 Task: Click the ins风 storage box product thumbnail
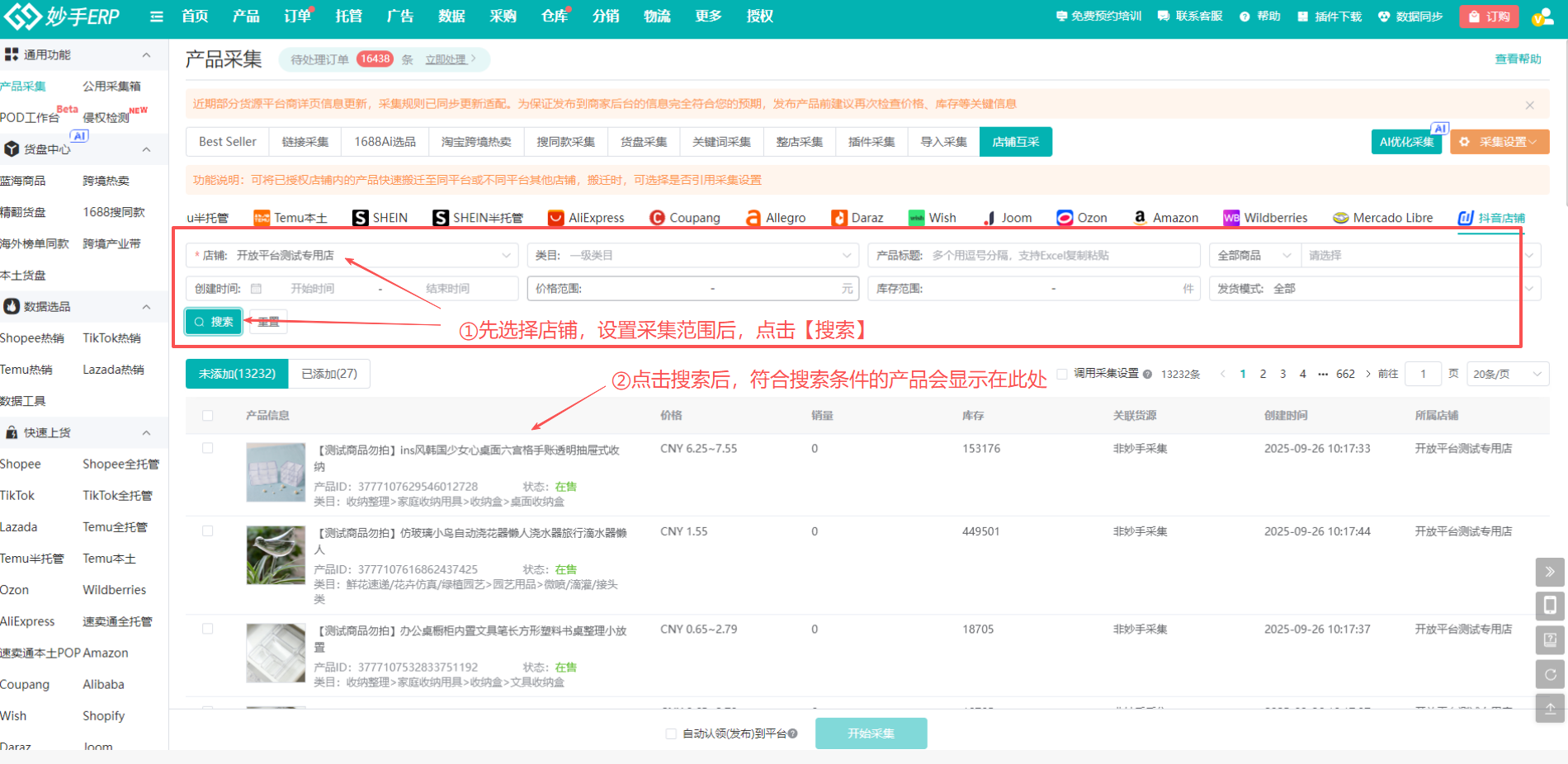(276, 473)
